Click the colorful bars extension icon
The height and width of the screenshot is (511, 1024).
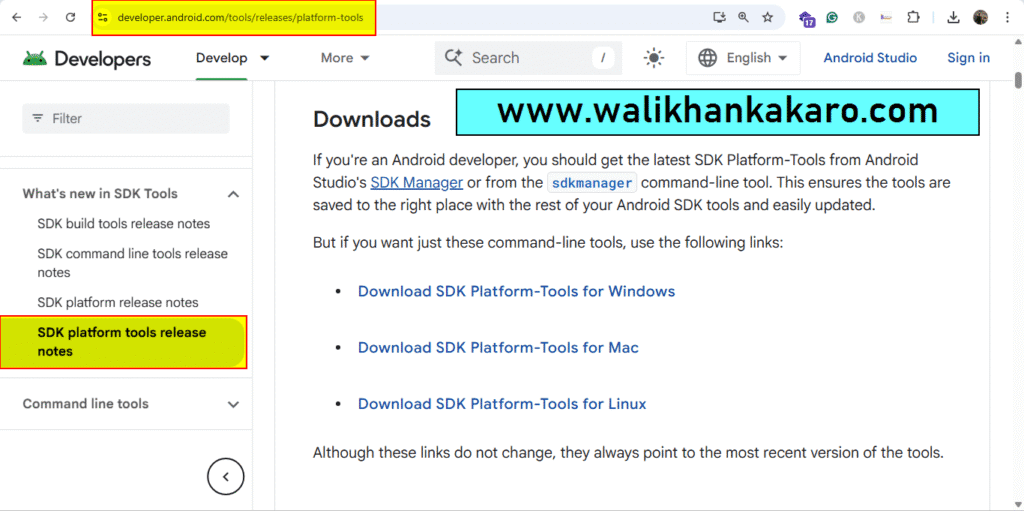tap(886, 18)
